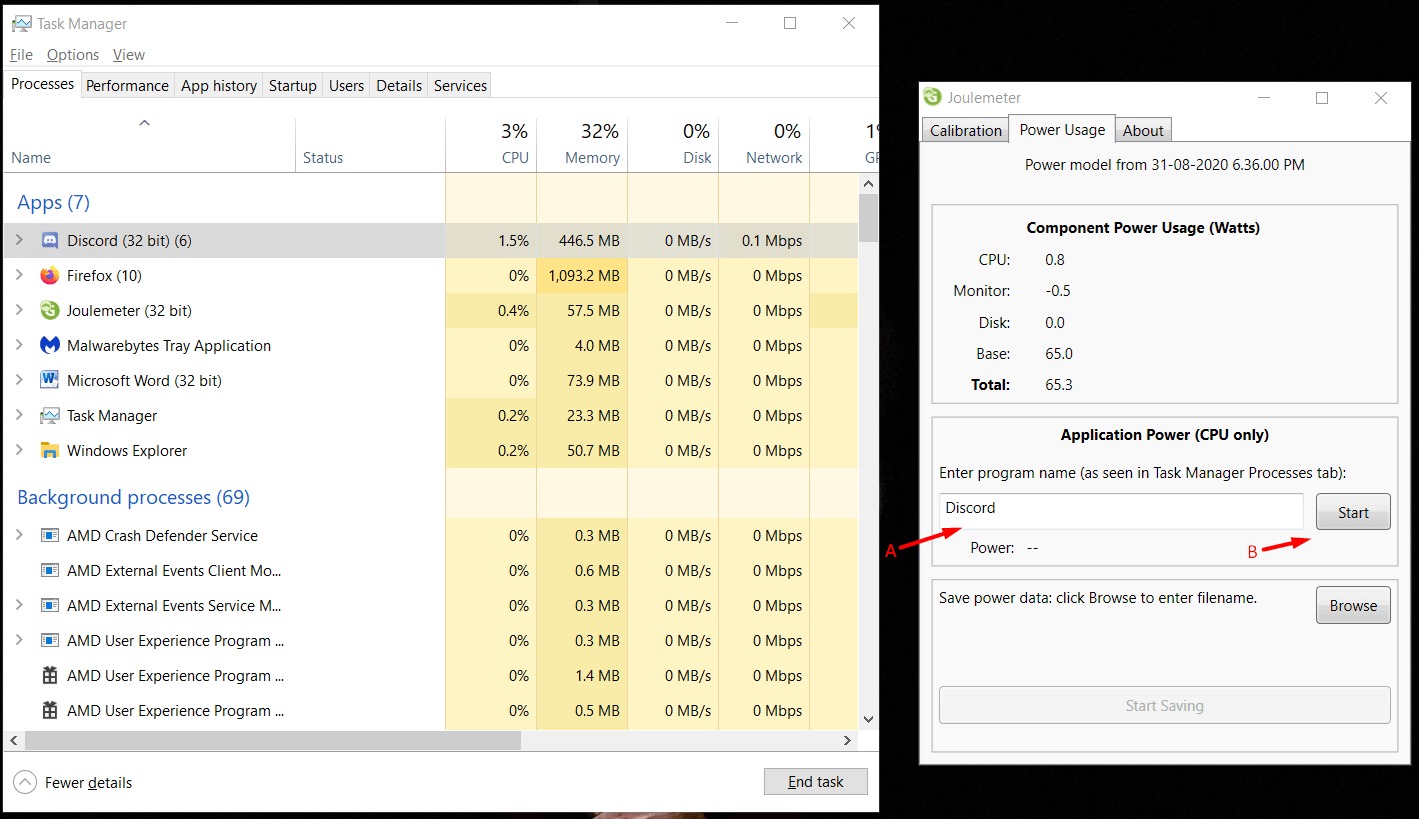Click the Windows Explorer folder icon
Image resolution: width=1419 pixels, height=819 pixels.
point(50,451)
